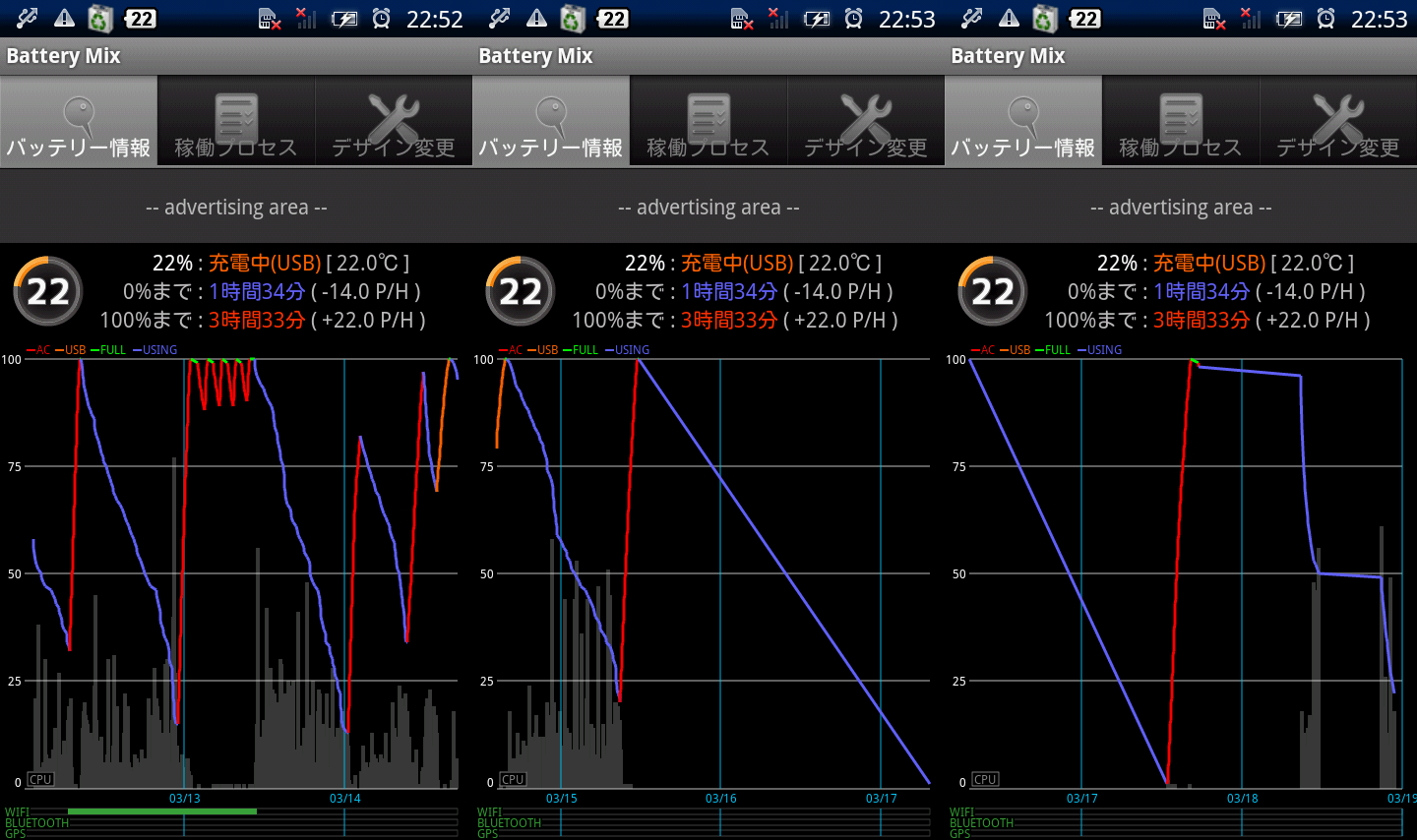Screen dimensions: 1417x840
Task: Tap the charging battery icon in the middle status bar
Action: pyautogui.click(x=816, y=19)
